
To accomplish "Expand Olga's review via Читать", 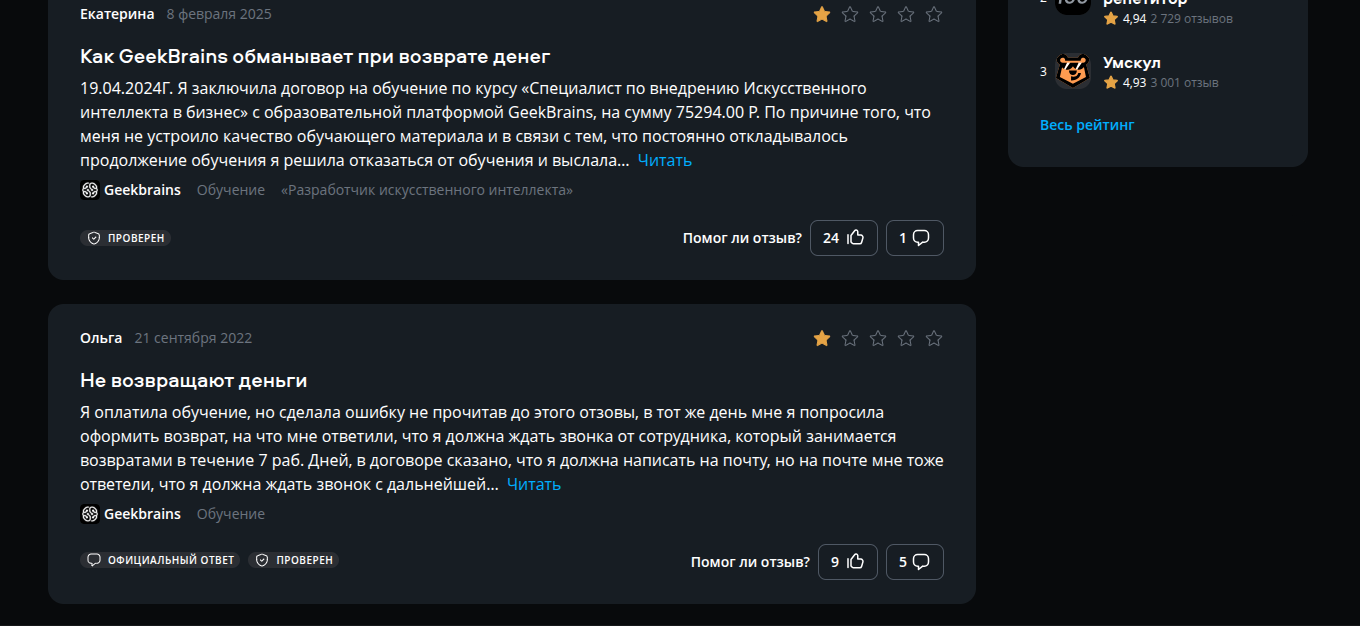I will [533, 484].
